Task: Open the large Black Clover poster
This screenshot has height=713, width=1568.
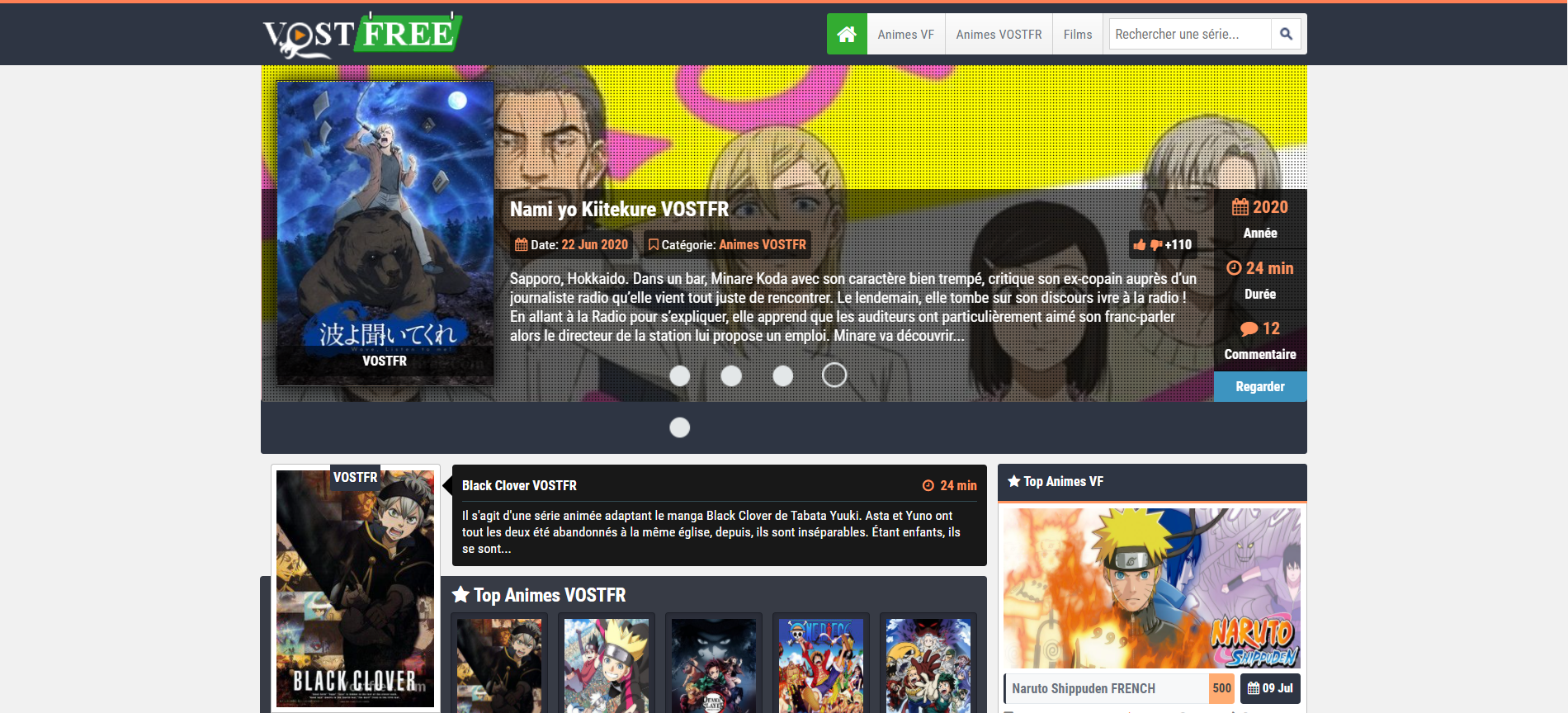Action: coord(355,589)
